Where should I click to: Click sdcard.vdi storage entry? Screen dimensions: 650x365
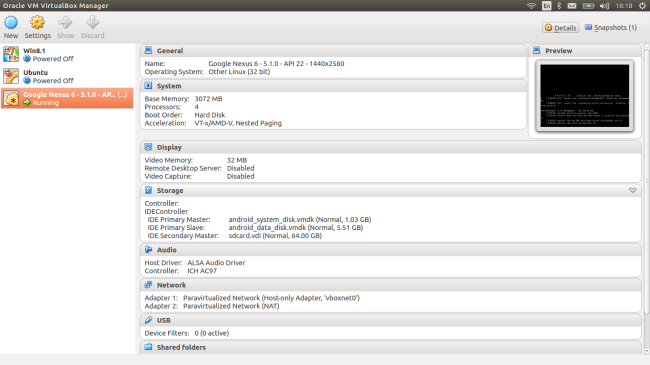(275, 236)
